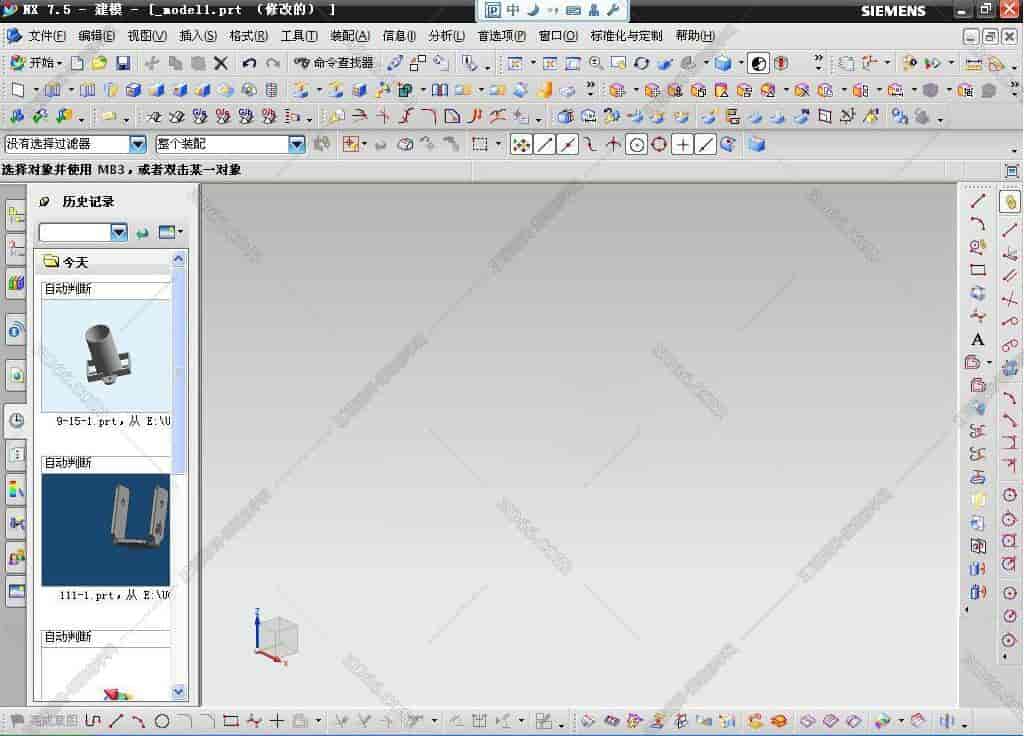Click the shaded rendering style cube icon
1024x736 pixels.
pos(722,63)
